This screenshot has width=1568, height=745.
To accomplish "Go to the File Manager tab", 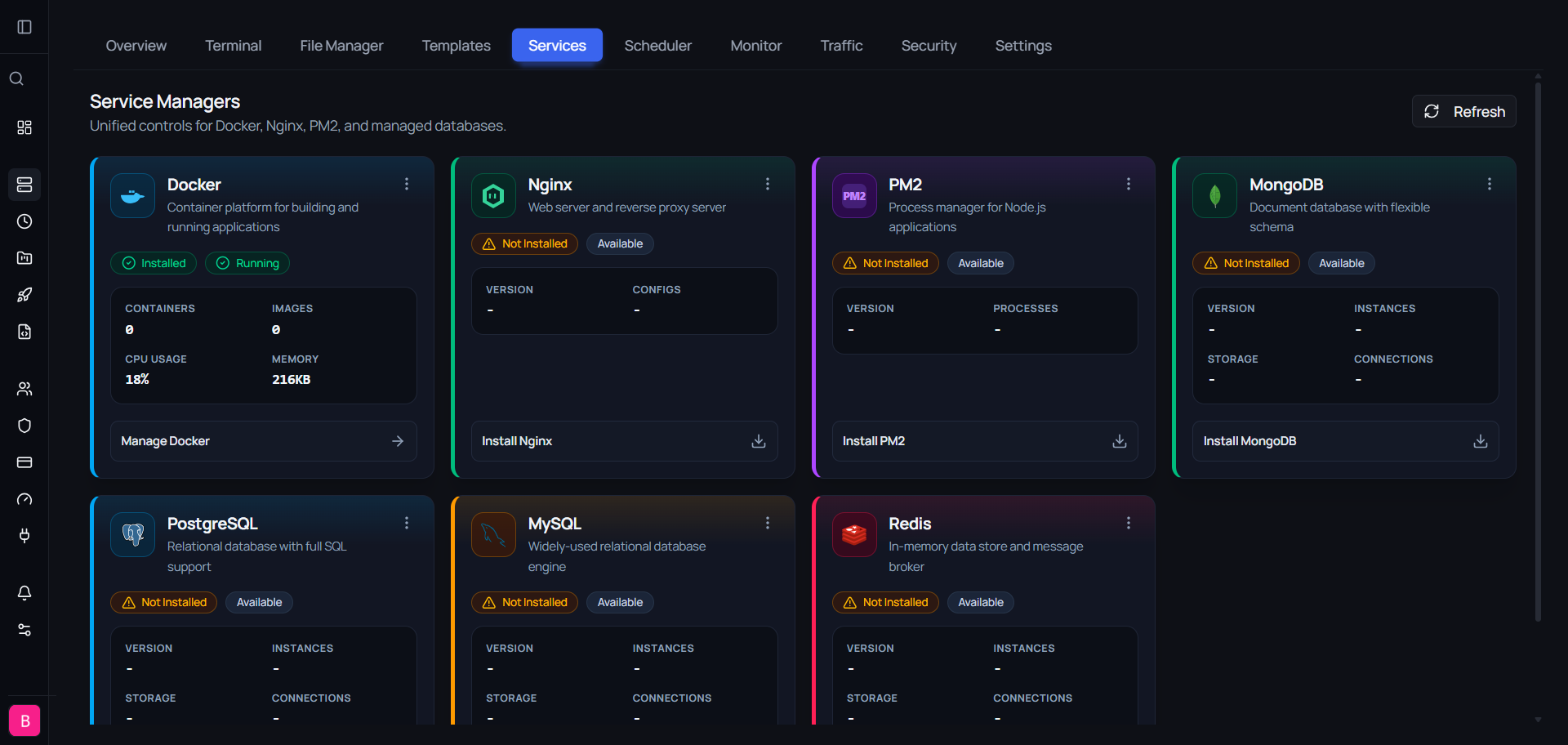I will click(341, 46).
